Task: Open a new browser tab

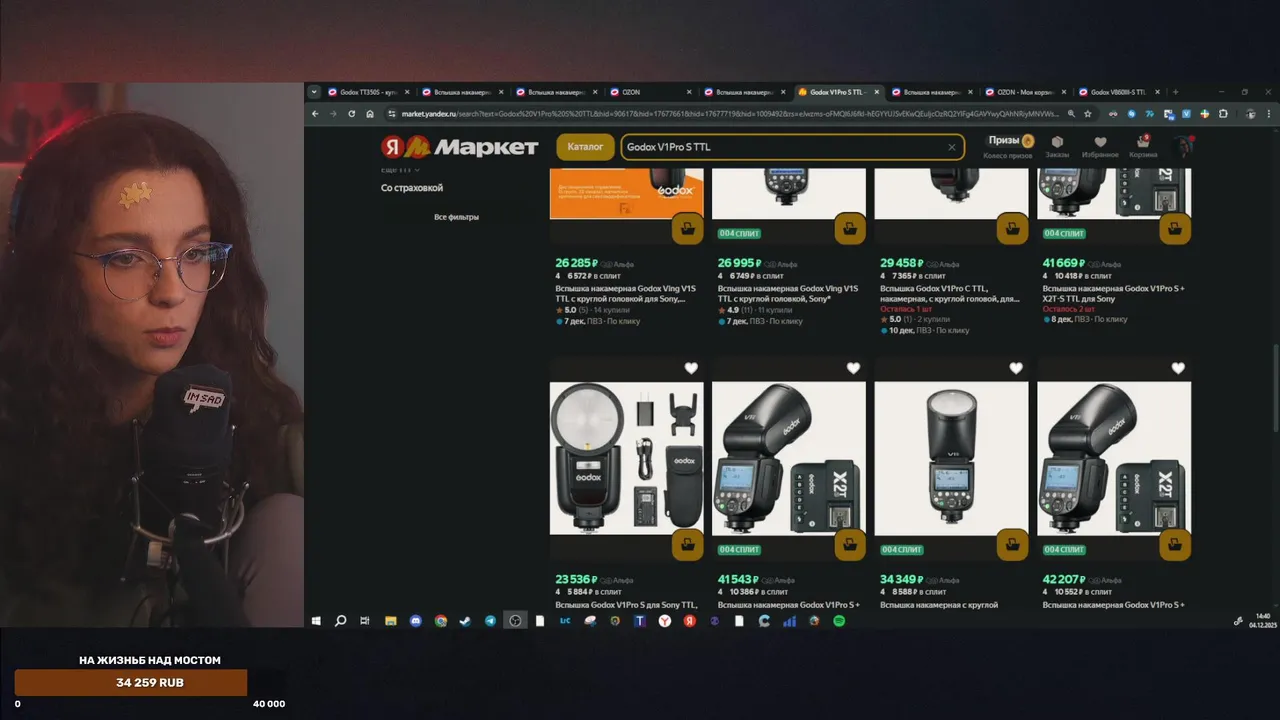Action: tap(1175, 92)
